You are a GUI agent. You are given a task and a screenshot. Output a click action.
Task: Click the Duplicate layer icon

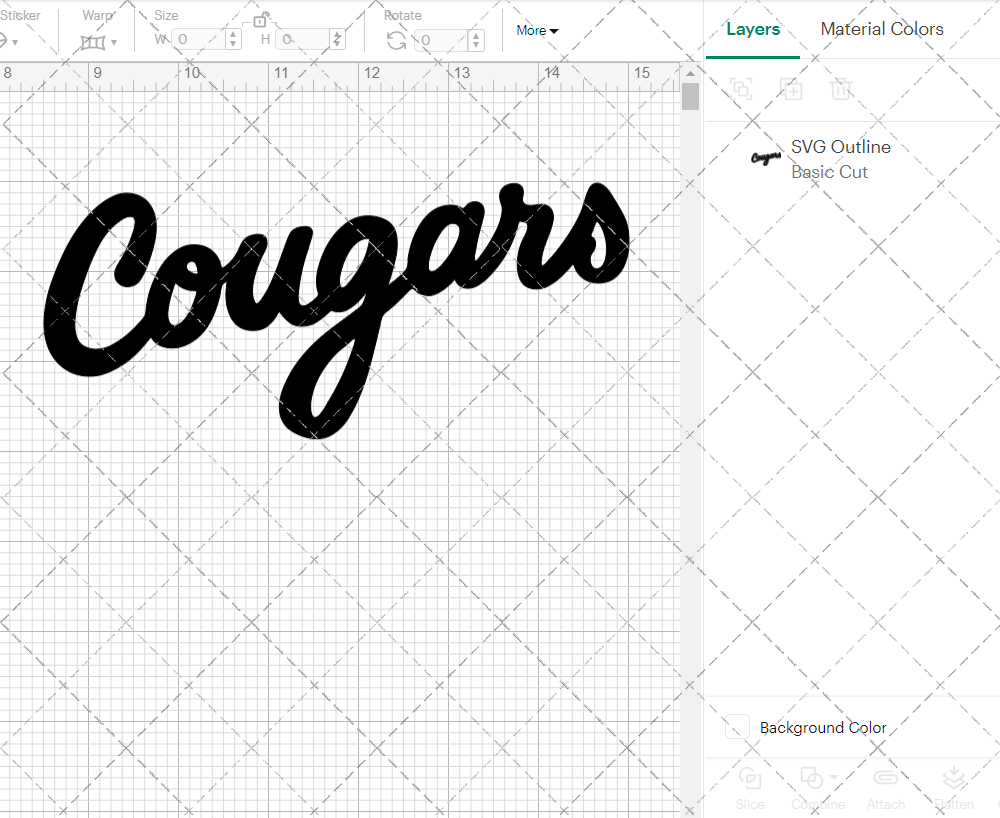791,89
